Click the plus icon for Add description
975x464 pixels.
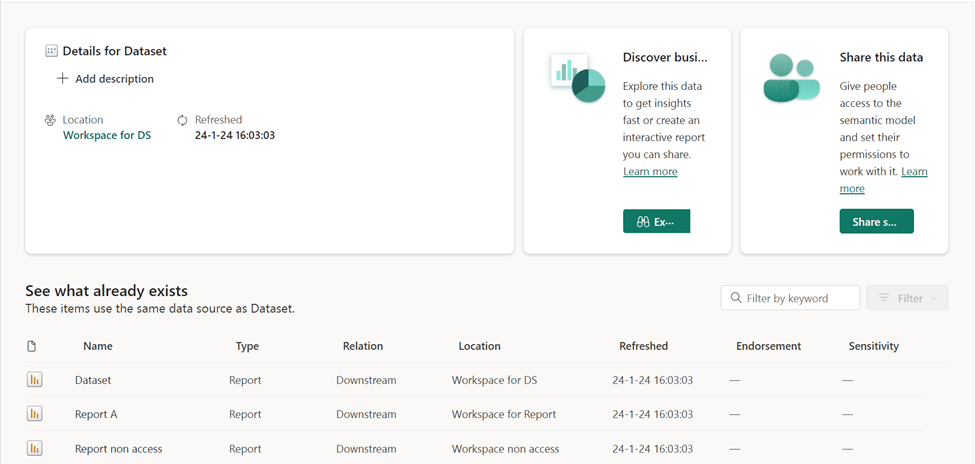[62, 79]
